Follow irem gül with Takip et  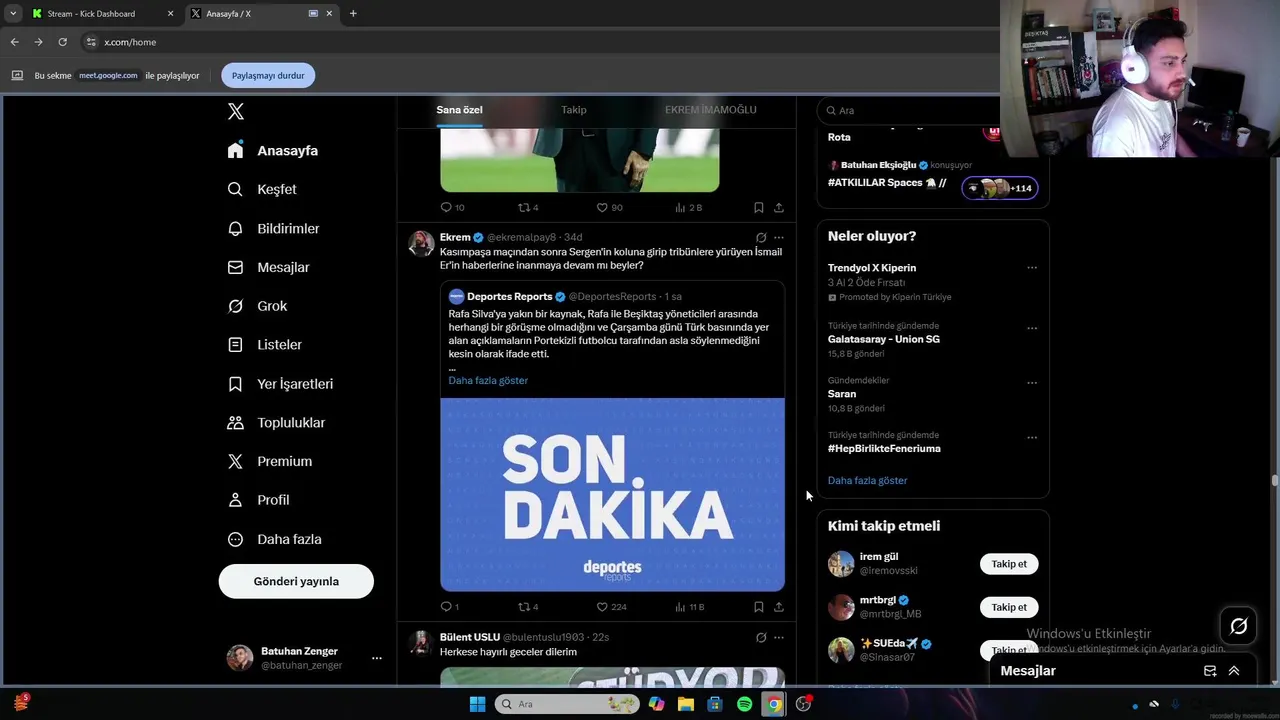1009,564
